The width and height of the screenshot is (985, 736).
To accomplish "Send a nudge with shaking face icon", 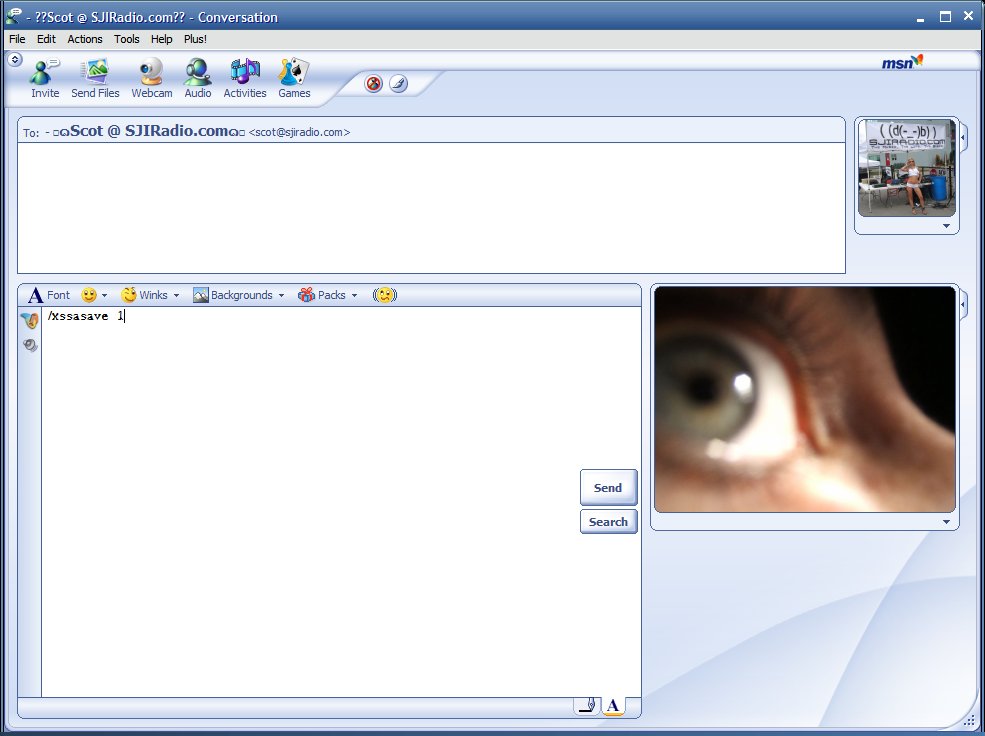I will pyautogui.click(x=384, y=295).
